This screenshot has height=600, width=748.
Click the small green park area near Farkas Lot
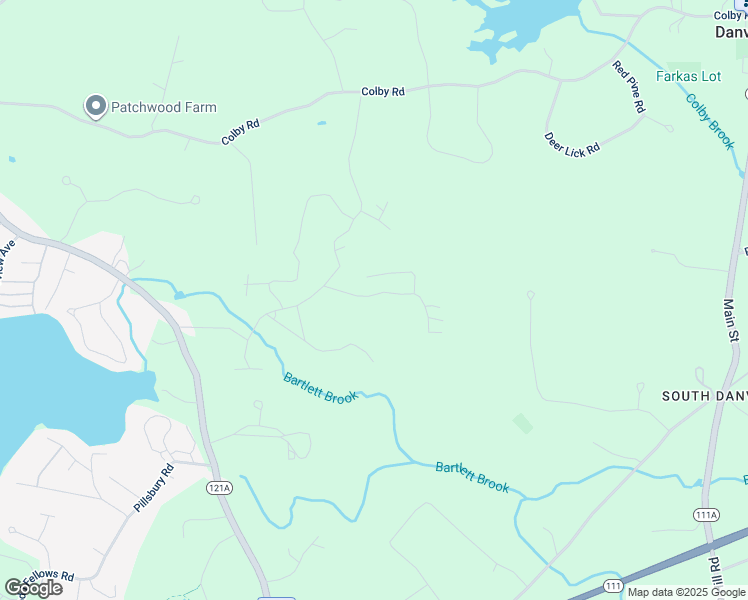coord(684,67)
